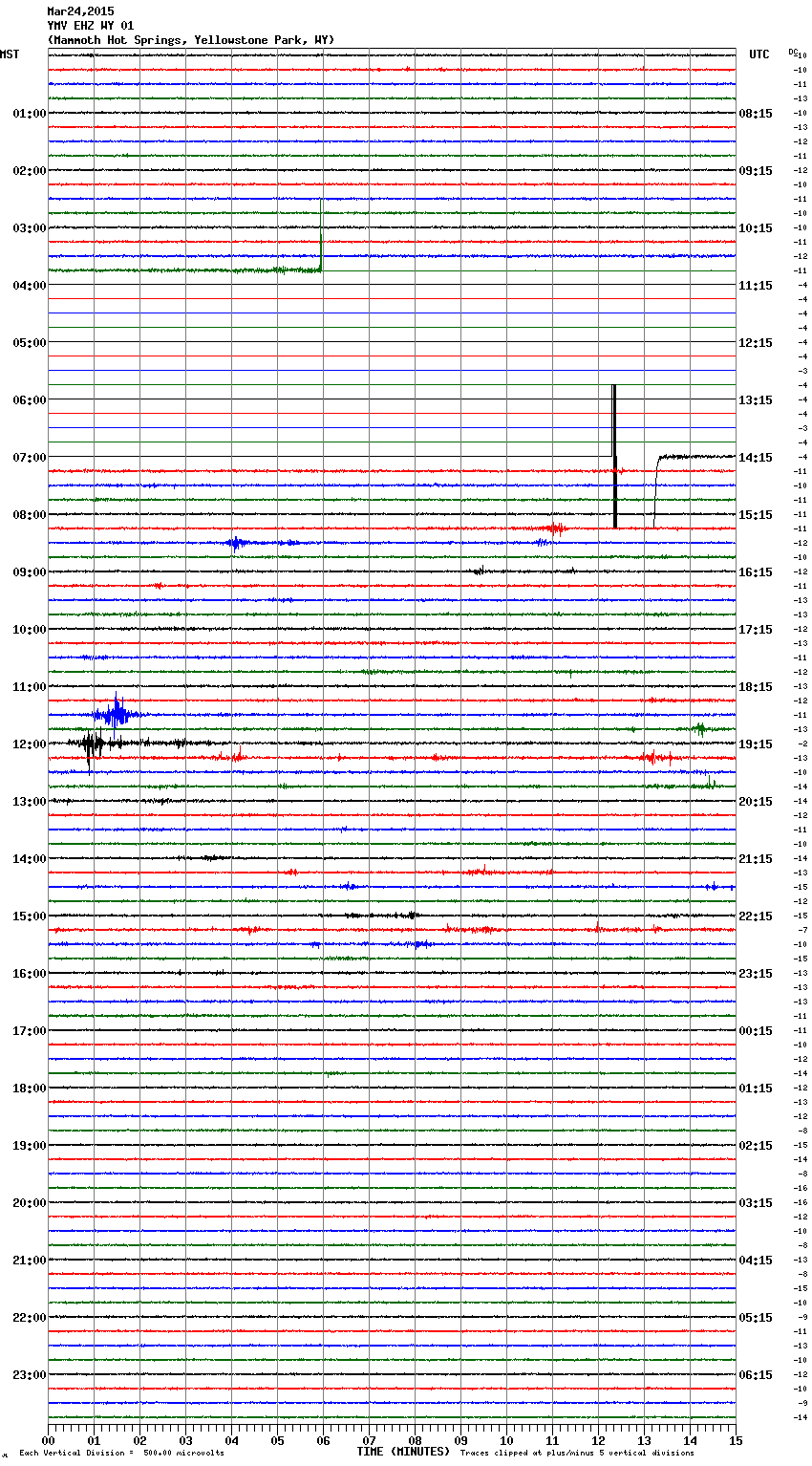Select the 14:00 MST hour label
The width and height of the screenshot is (812, 1466).
[30, 859]
